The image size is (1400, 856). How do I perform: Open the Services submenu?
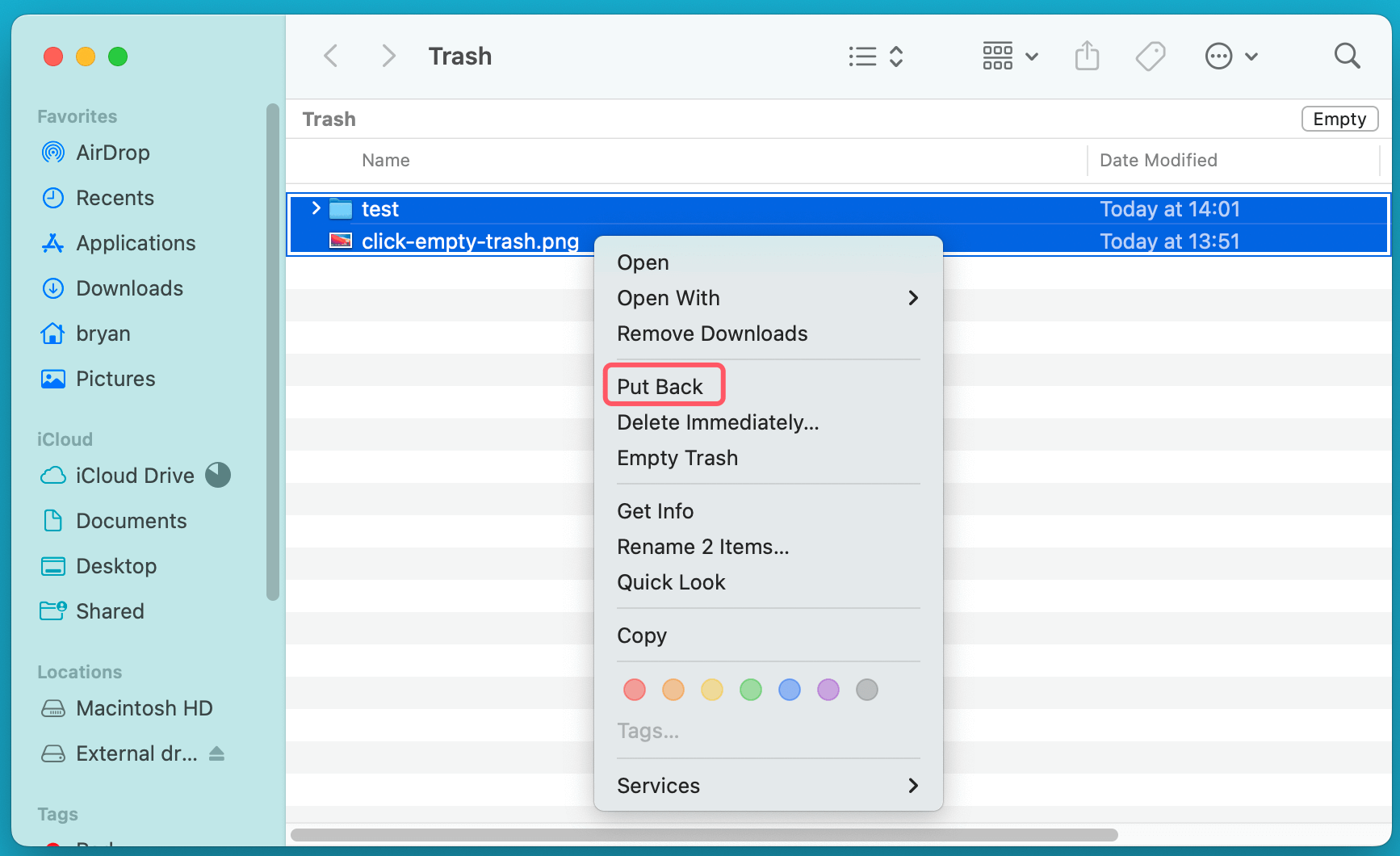[x=658, y=785]
